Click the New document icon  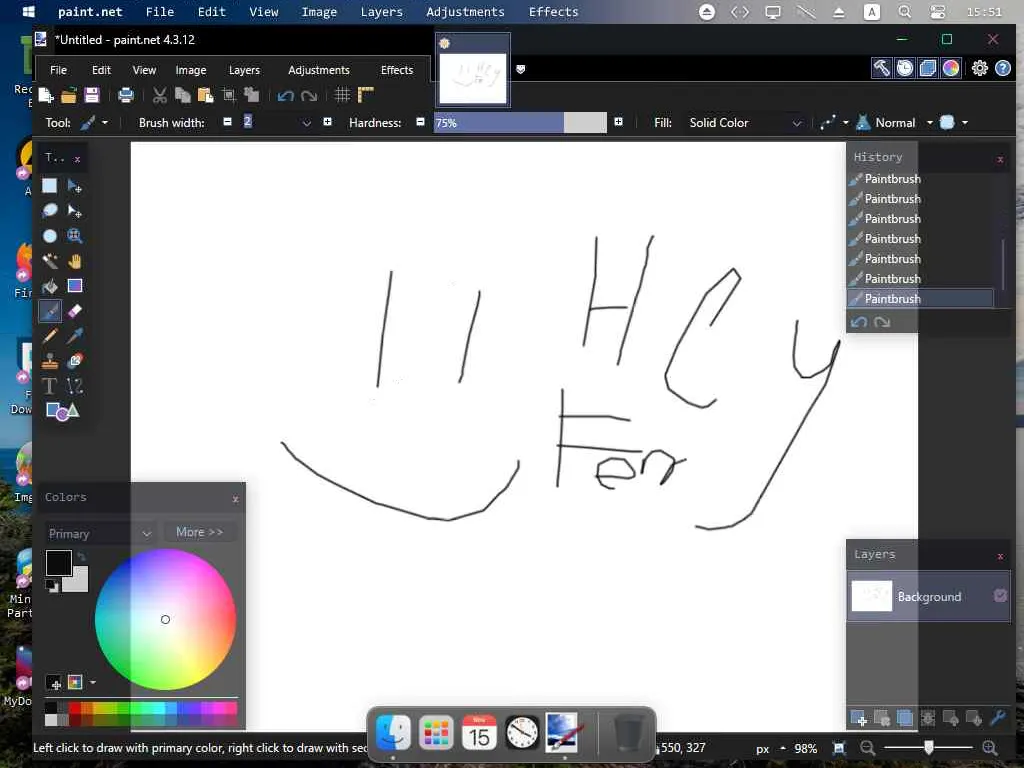[46, 95]
